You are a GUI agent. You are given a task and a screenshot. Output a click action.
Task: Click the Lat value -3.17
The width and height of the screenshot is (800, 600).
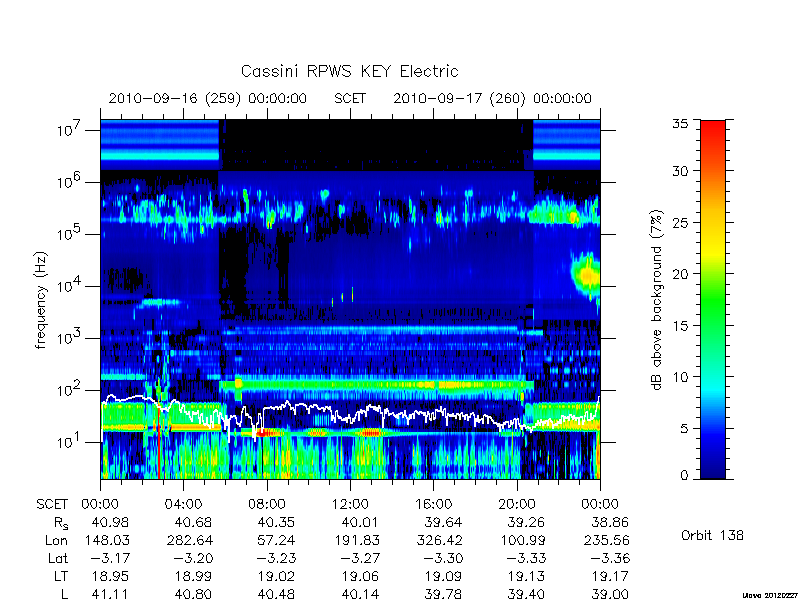pos(109,558)
